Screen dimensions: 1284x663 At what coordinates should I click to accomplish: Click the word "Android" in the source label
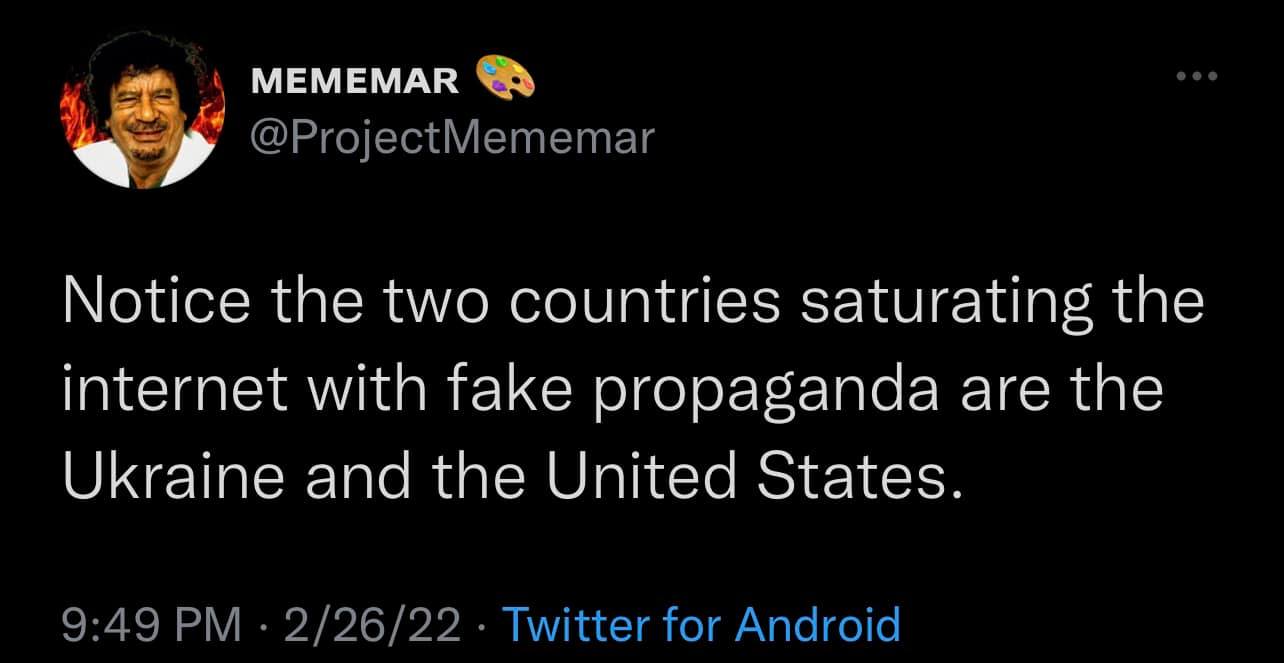click(x=817, y=624)
